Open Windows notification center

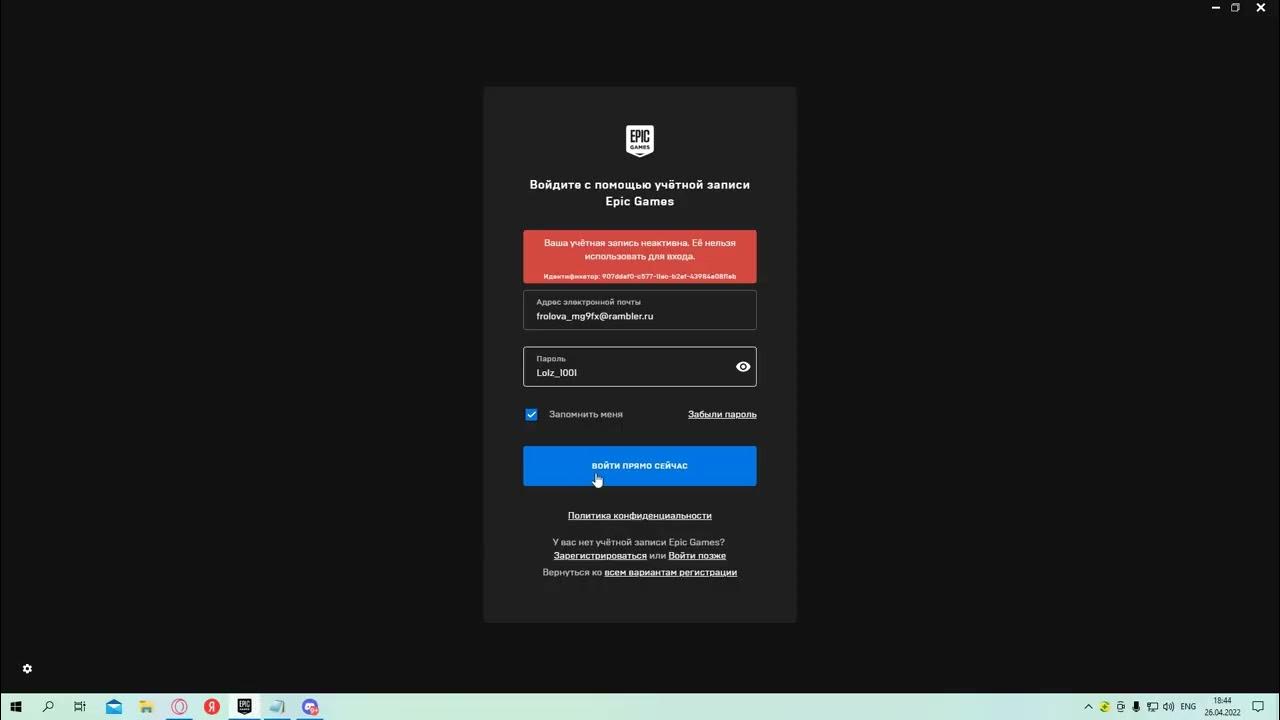click(1258, 707)
